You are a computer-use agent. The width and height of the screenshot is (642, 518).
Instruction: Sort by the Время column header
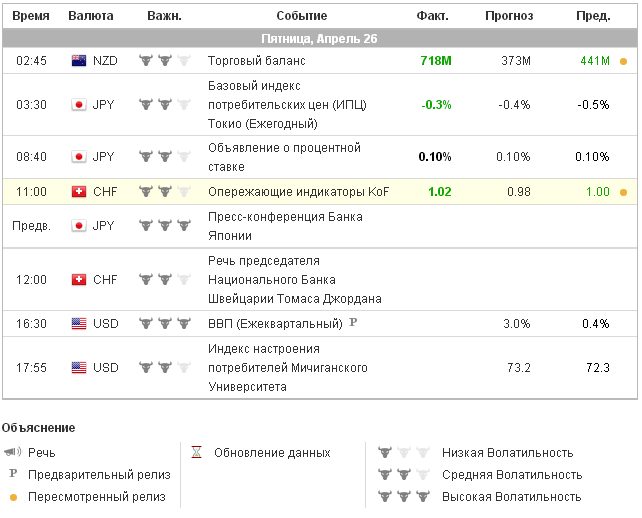(x=31, y=16)
